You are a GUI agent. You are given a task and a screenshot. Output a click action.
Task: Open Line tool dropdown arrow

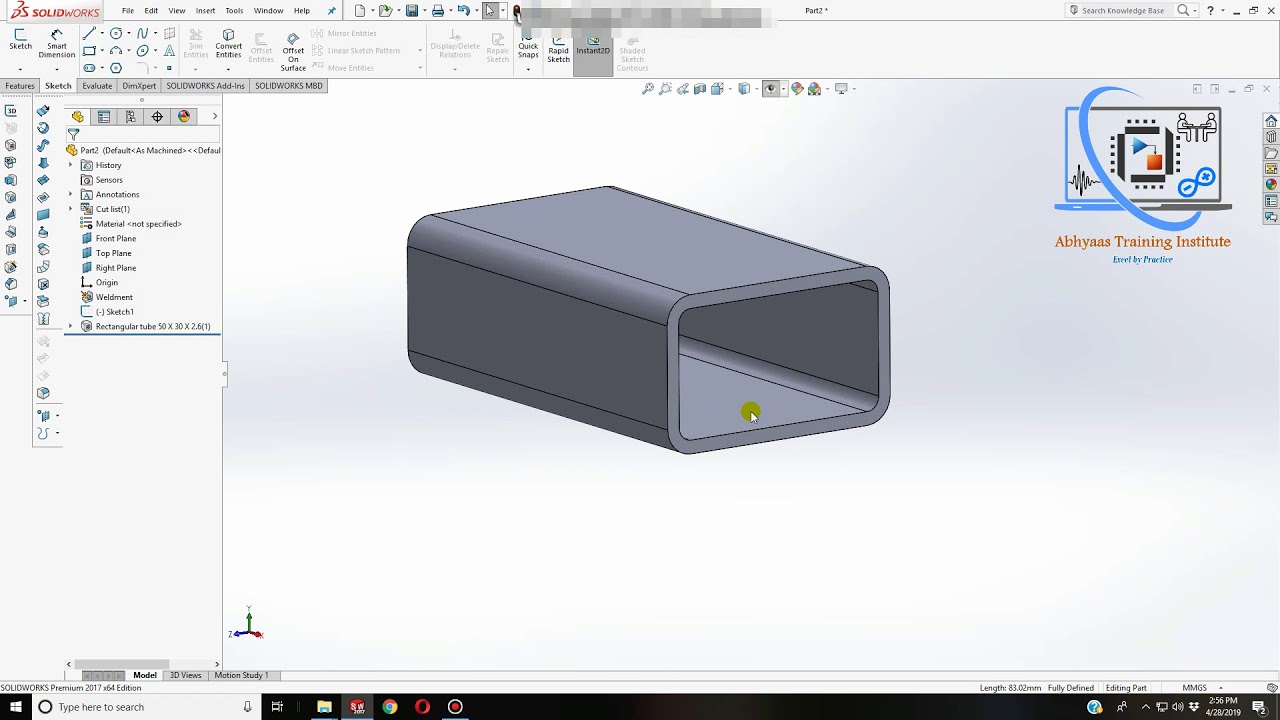(x=102, y=33)
